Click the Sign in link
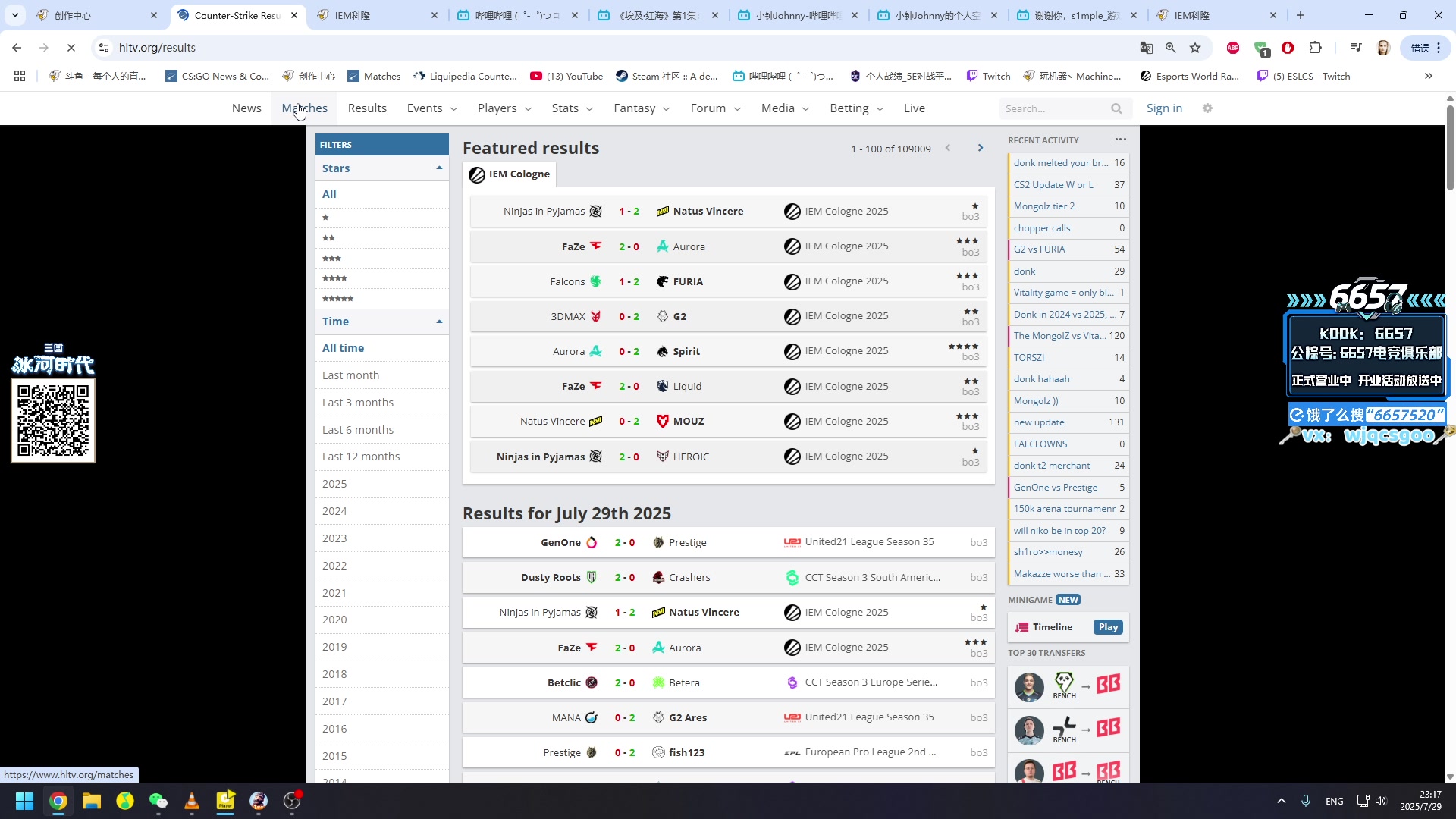The width and height of the screenshot is (1456, 819). pyautogui.click(x=1164, y=108)
